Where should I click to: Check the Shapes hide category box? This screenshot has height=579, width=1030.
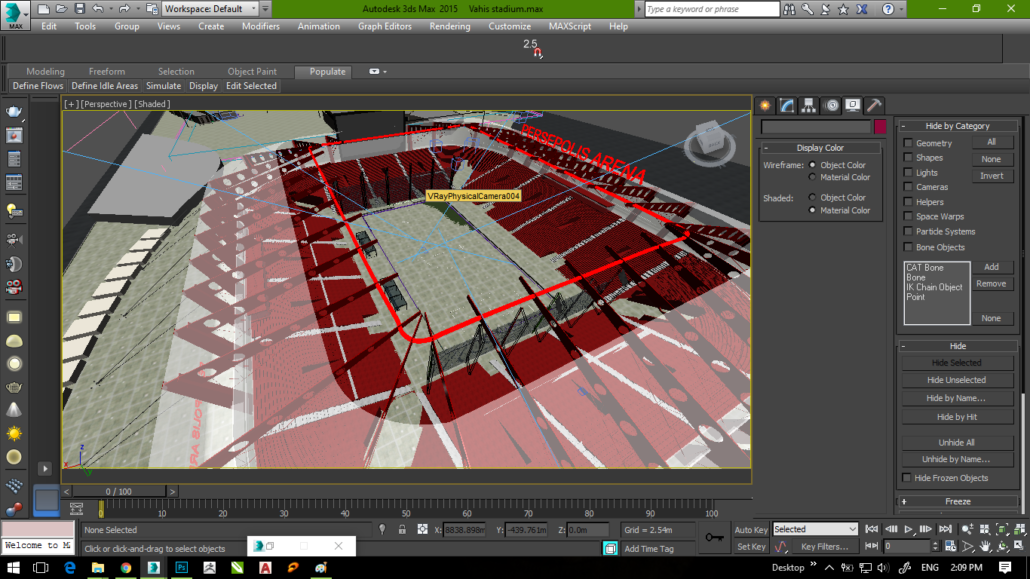[x=908, y=158]
